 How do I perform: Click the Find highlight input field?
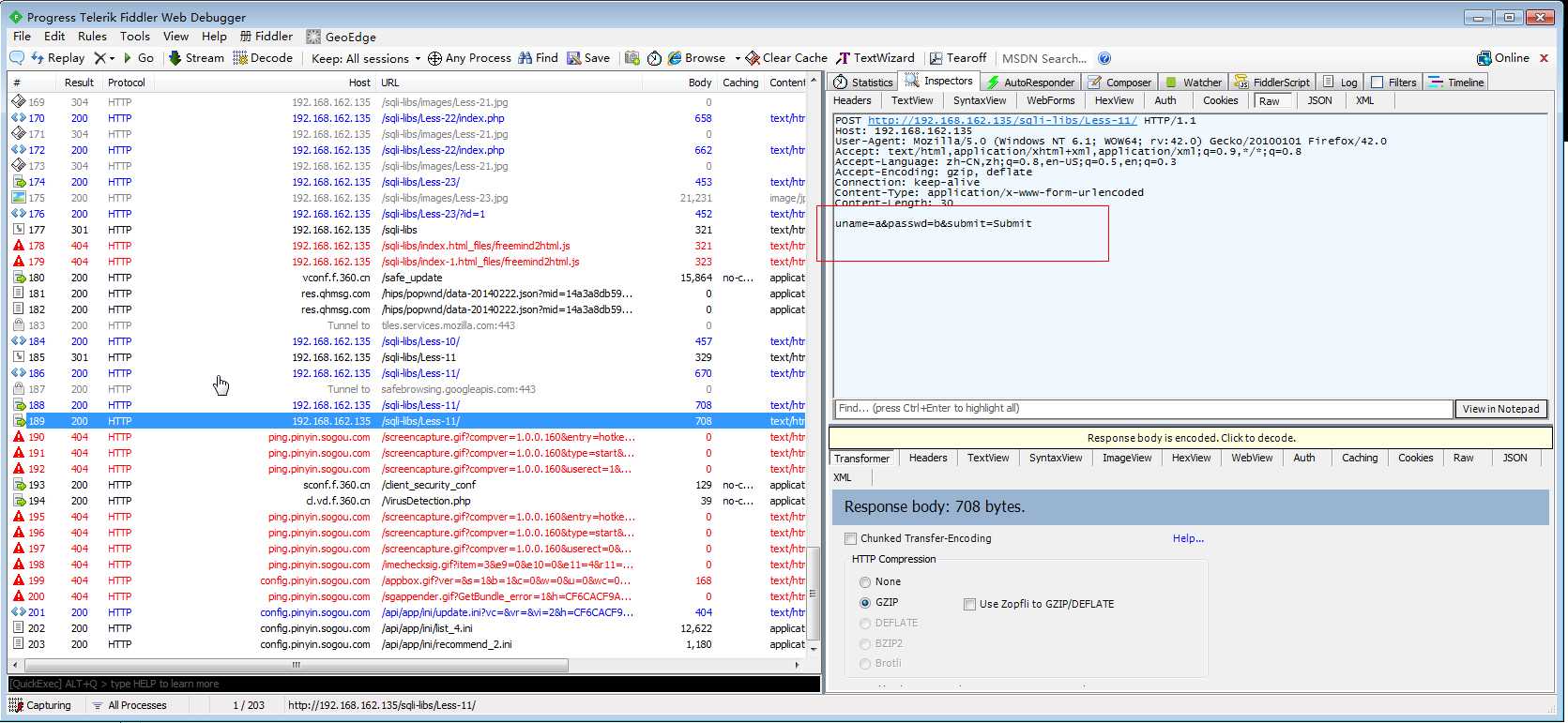point(1143,409)
